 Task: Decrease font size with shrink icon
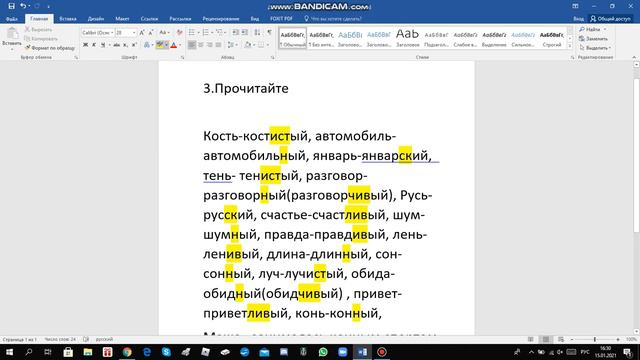tap(151, 33)
